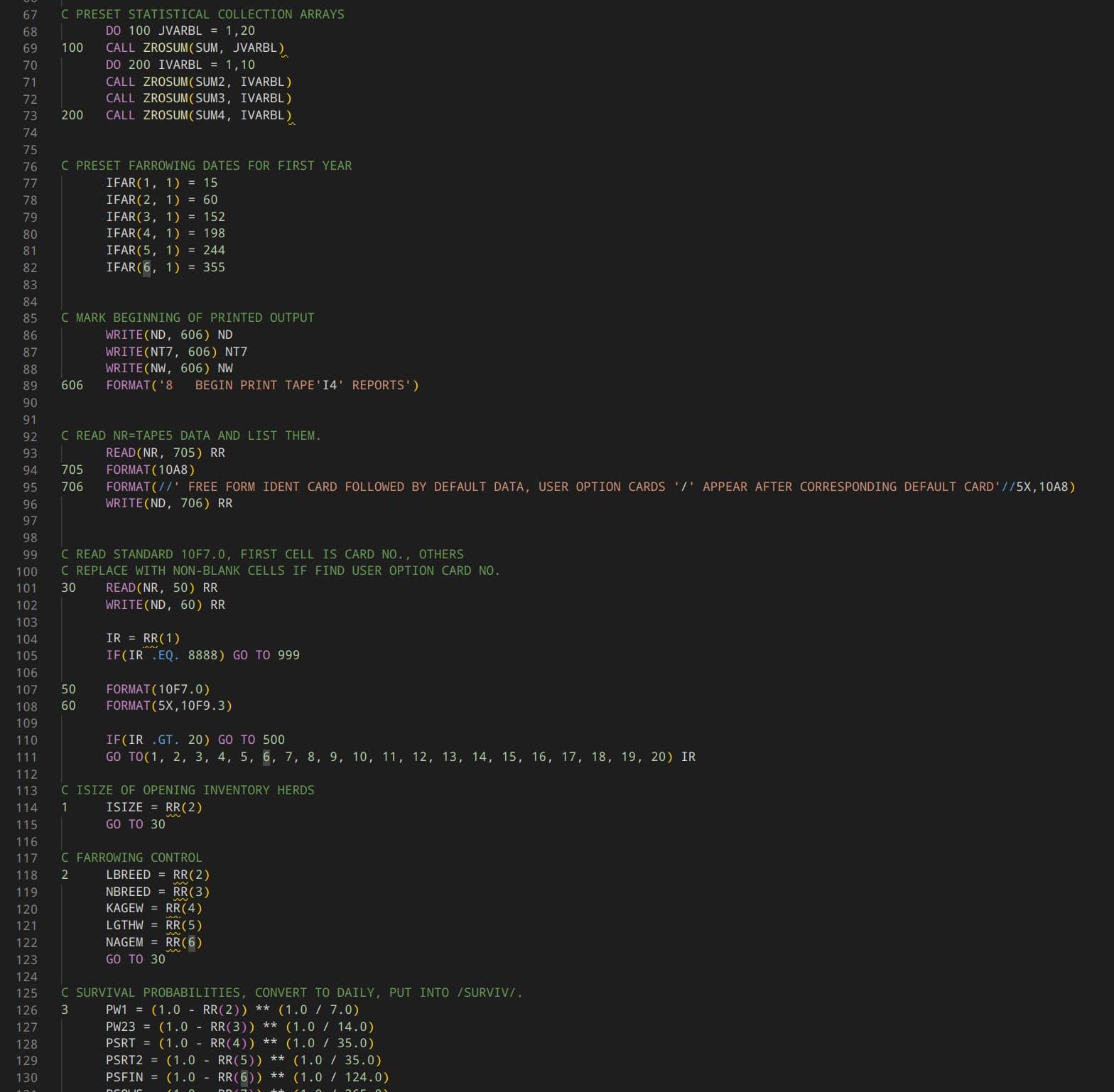
Task: Click the 'FORMAT(10F7.0)' line labeled 50
Action: [x=158, y=689]
